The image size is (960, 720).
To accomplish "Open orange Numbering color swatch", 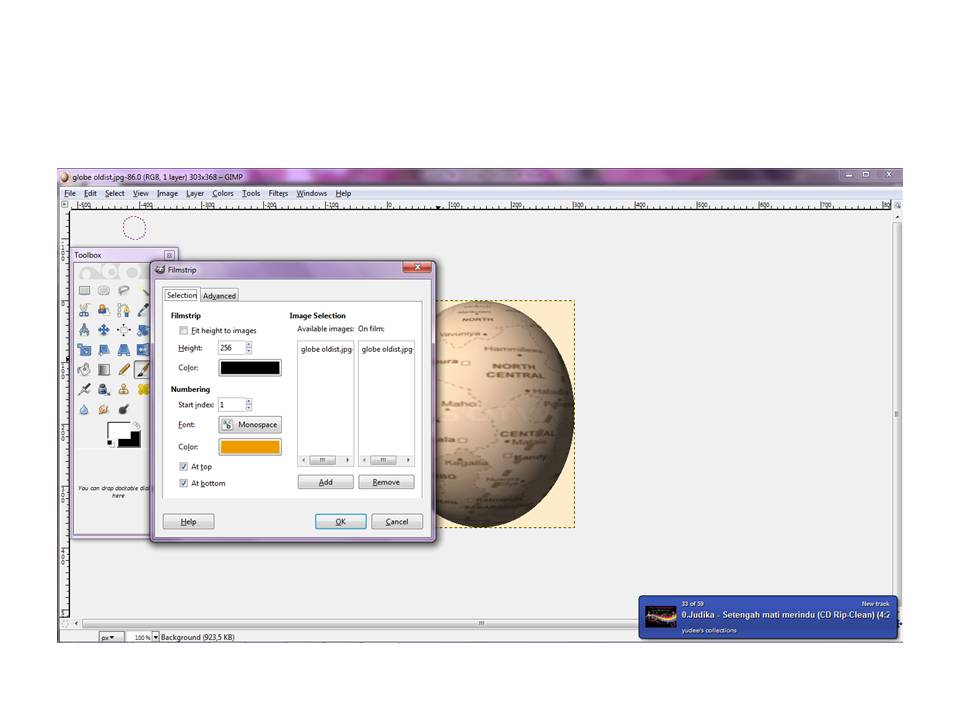I will pos(250,447).
